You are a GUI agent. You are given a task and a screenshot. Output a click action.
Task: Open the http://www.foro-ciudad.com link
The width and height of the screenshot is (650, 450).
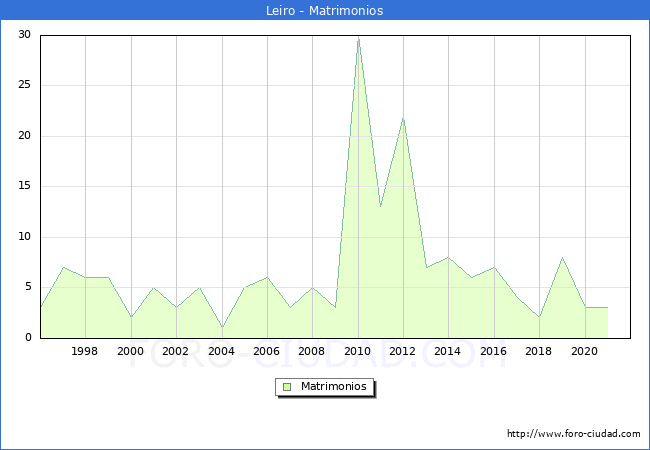coord(574,434)
